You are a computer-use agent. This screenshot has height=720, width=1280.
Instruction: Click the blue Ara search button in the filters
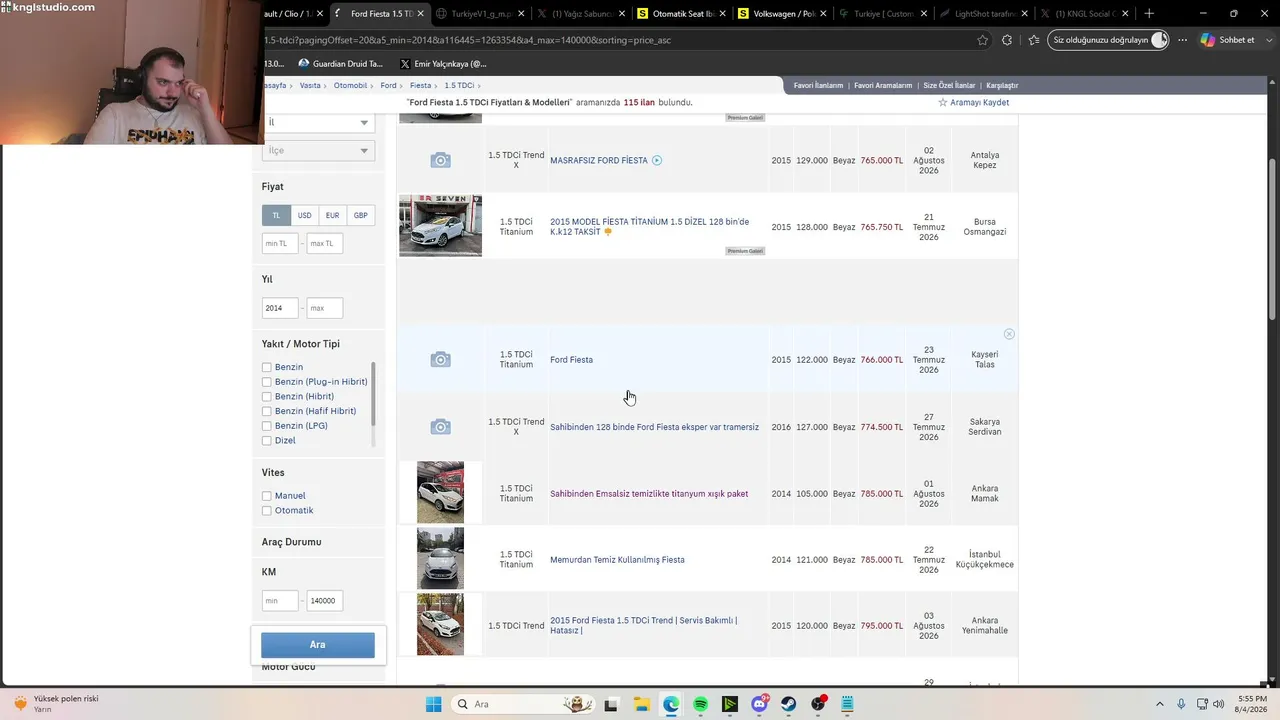(318, 645)
